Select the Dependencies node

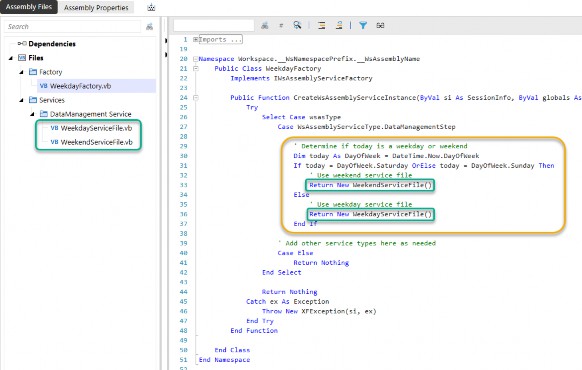pyautogui.click(x=52, y=44)
